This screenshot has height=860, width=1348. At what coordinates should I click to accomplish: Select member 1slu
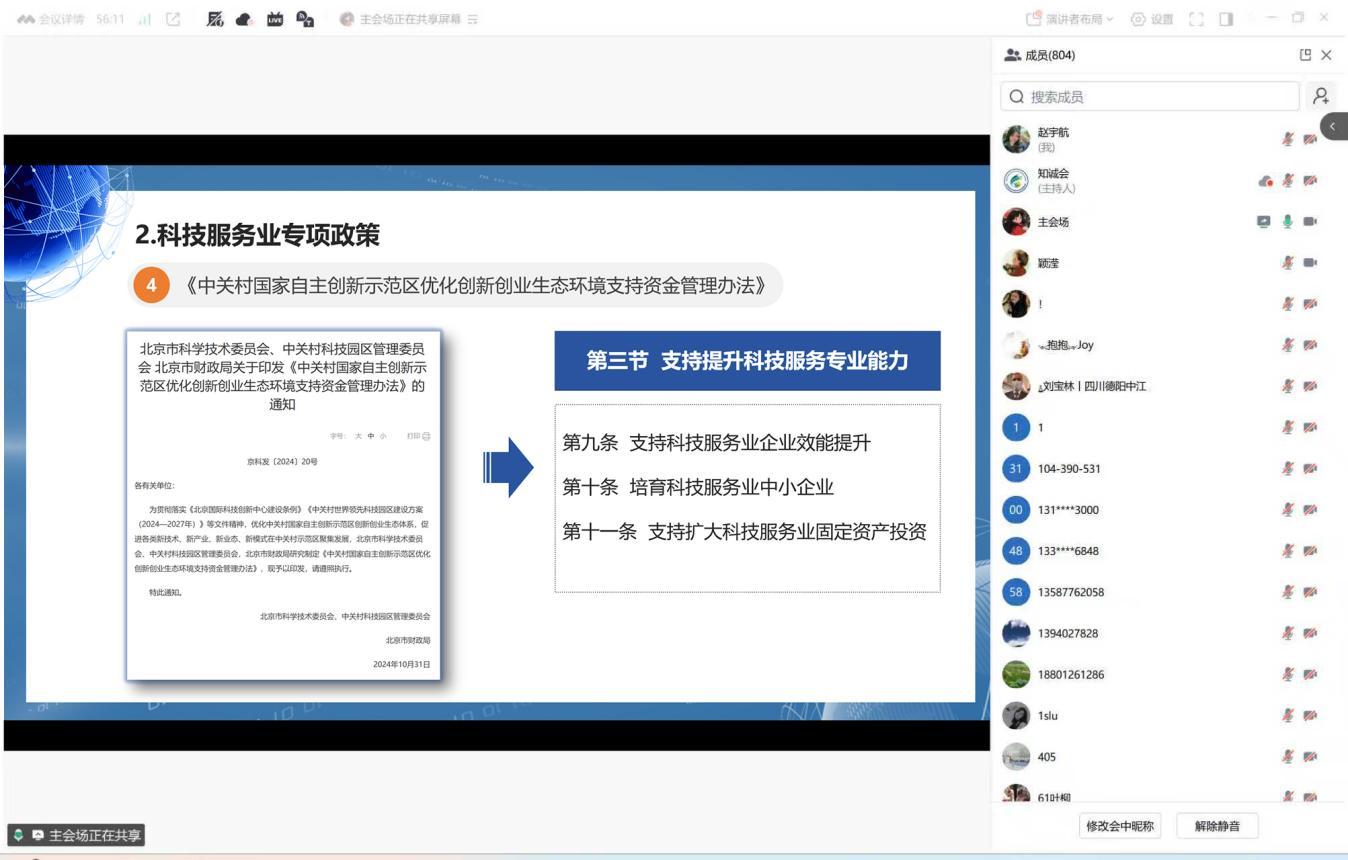click(1168, 715)
